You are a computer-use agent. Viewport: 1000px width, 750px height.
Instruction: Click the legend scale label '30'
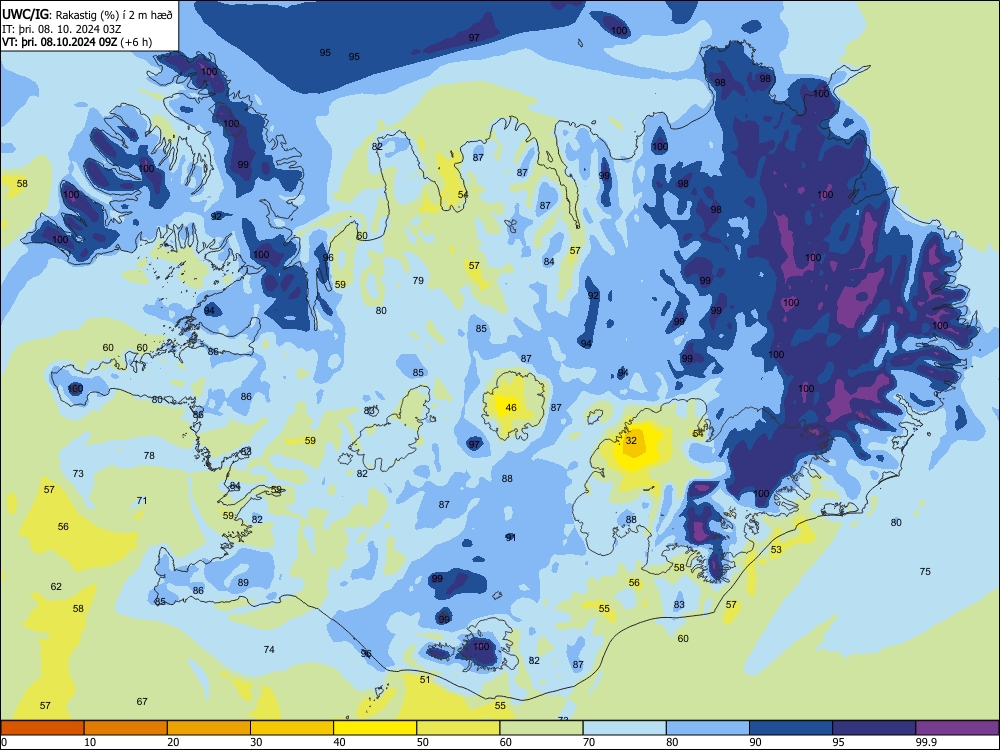(x=256, y=742)
